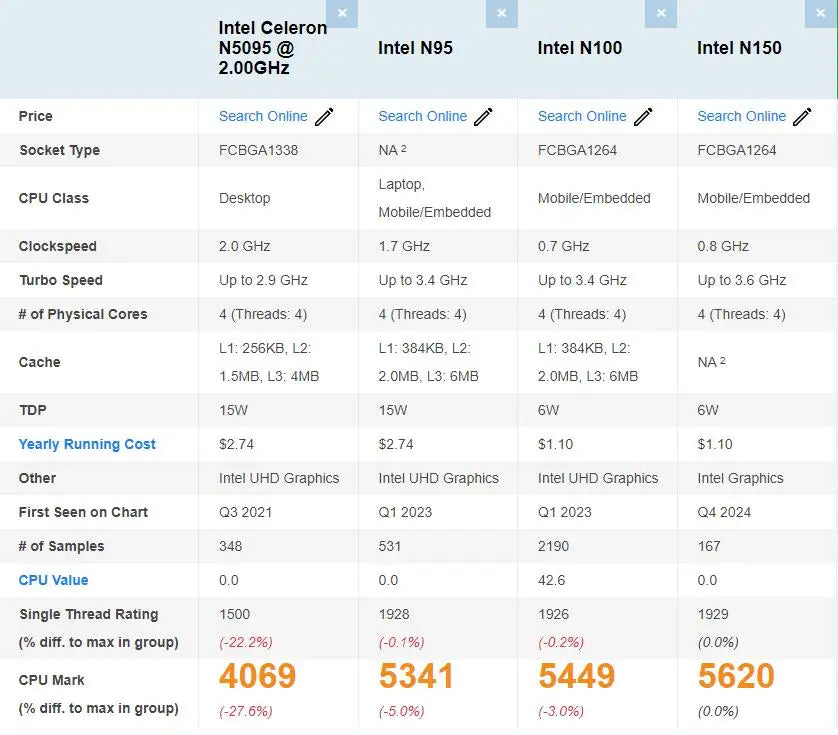838x735 pixels.
Task: Follow Search Online link for Intel N100
Action: point(582,116)
